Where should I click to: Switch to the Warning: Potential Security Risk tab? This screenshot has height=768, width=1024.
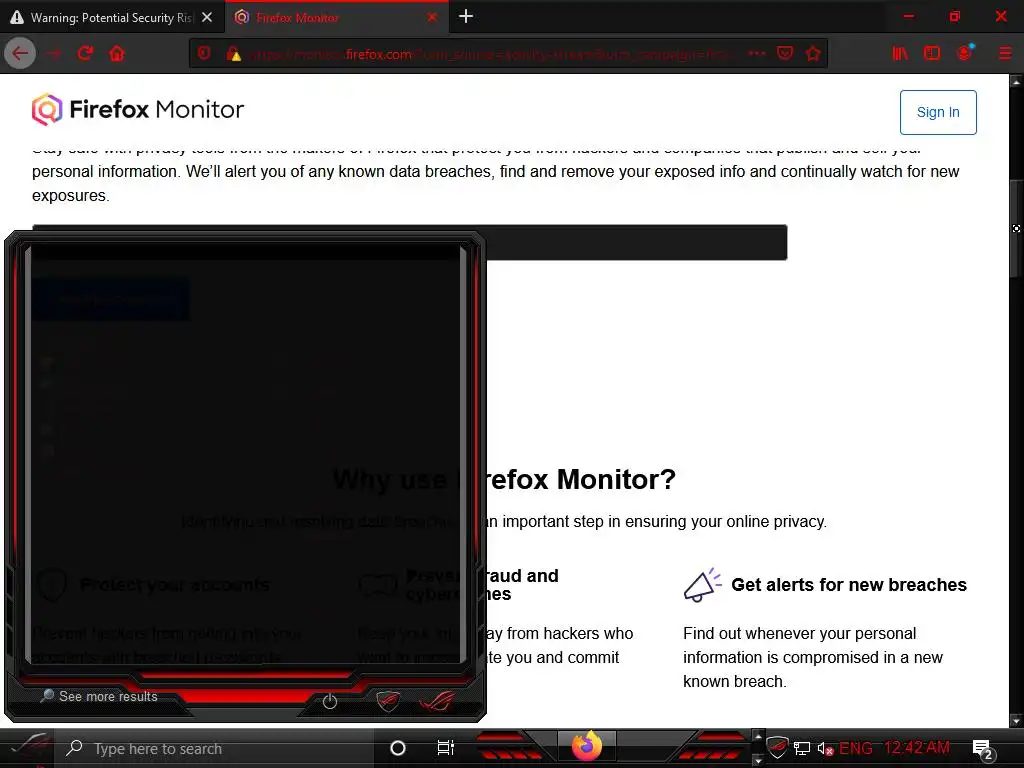[x=112, y=18]
